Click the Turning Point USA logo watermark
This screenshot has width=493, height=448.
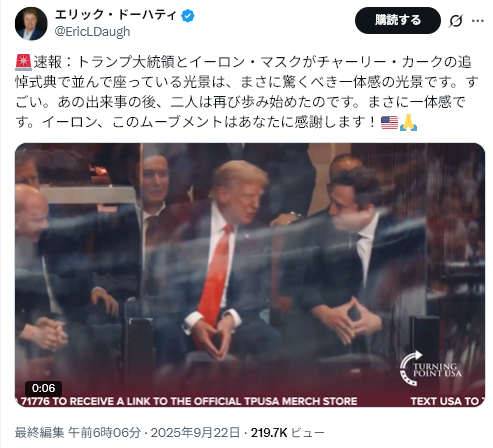[430, 369]
